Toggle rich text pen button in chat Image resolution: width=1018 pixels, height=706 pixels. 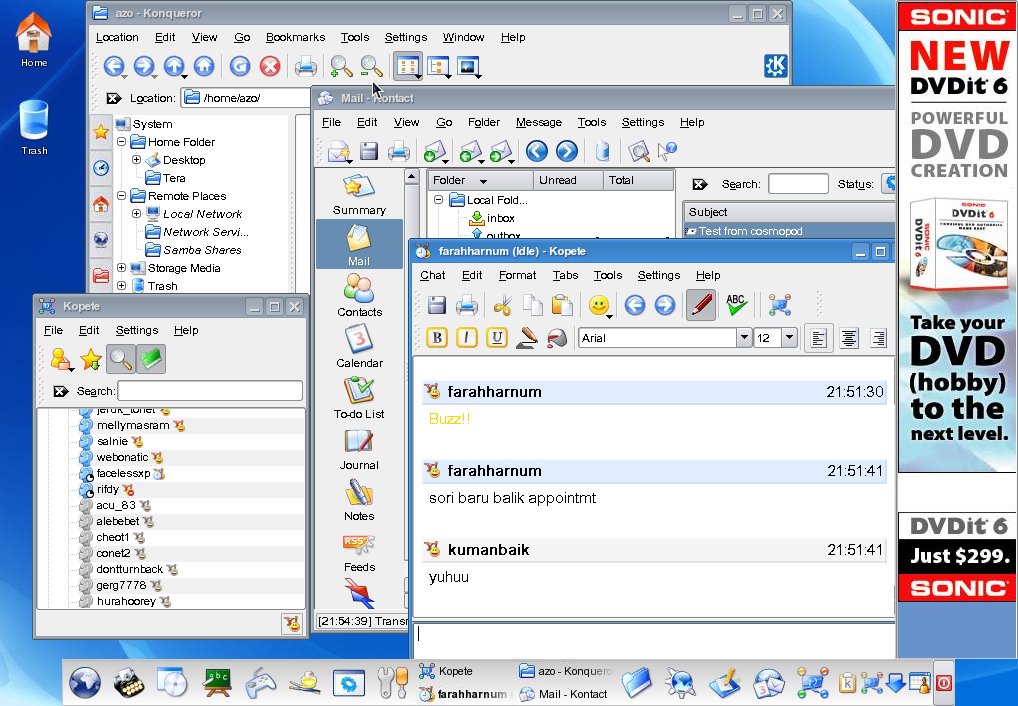click(x=701, y=305)
